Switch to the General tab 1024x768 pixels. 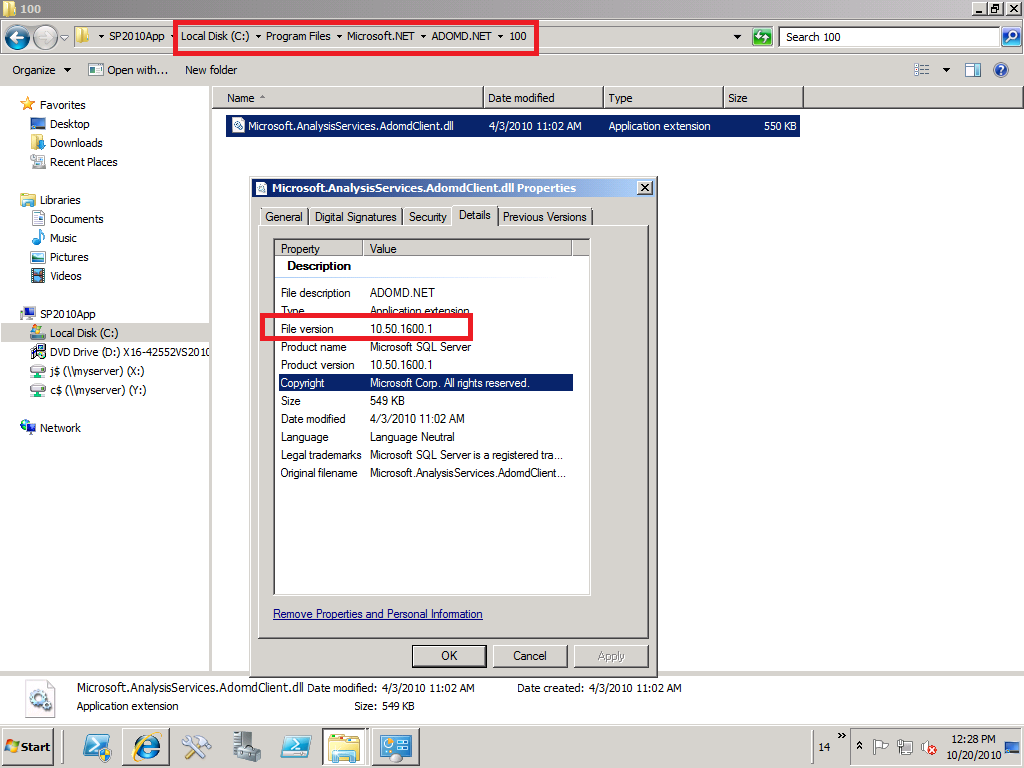click(283, 217)
